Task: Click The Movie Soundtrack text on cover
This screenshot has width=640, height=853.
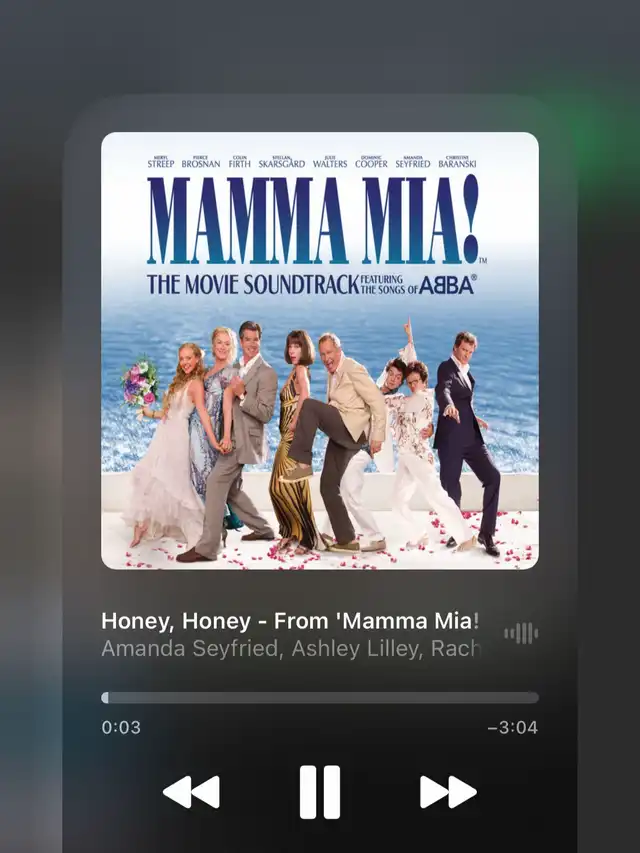Action: [253, 285]
